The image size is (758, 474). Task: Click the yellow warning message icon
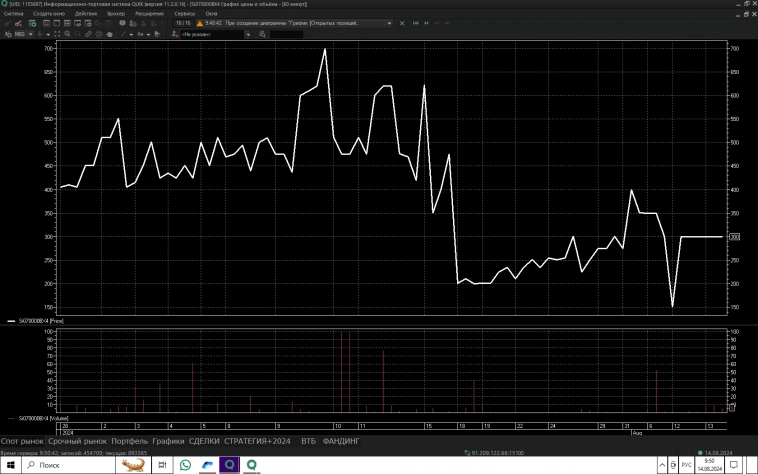pyautogui.click(x=200, y=22)
